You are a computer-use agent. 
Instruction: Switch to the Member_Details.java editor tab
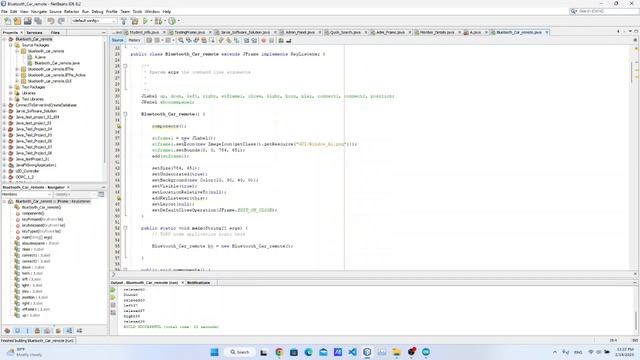pyautogui.click(x=437, y=32)
